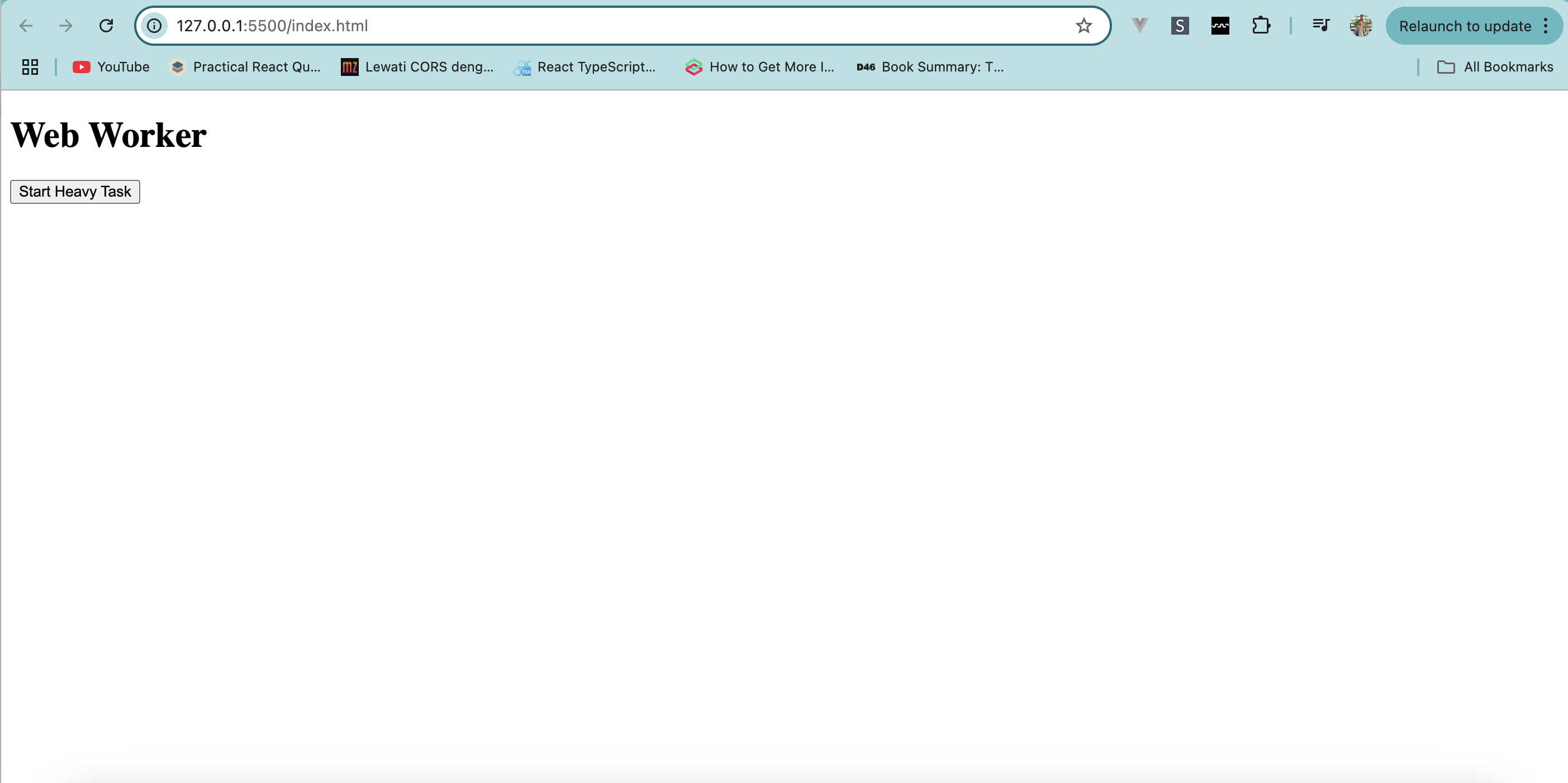1568x783 pixels.
Task: Open the Practical React Query bookmark
Action: [245, 67]
